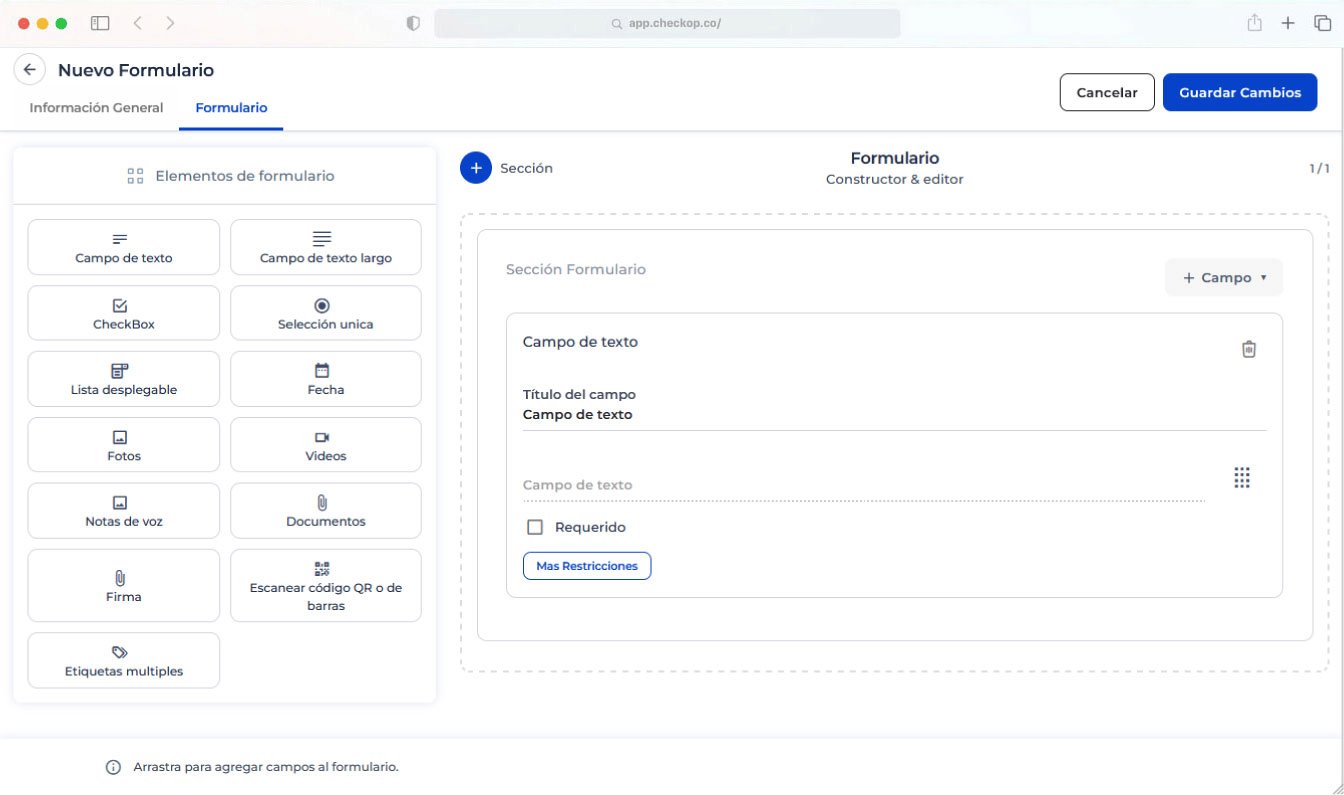Image resolution: width=1344 pixels, height=795 pixels.
Task: Choose the Videos form element
Action: (x=325, y=444)
